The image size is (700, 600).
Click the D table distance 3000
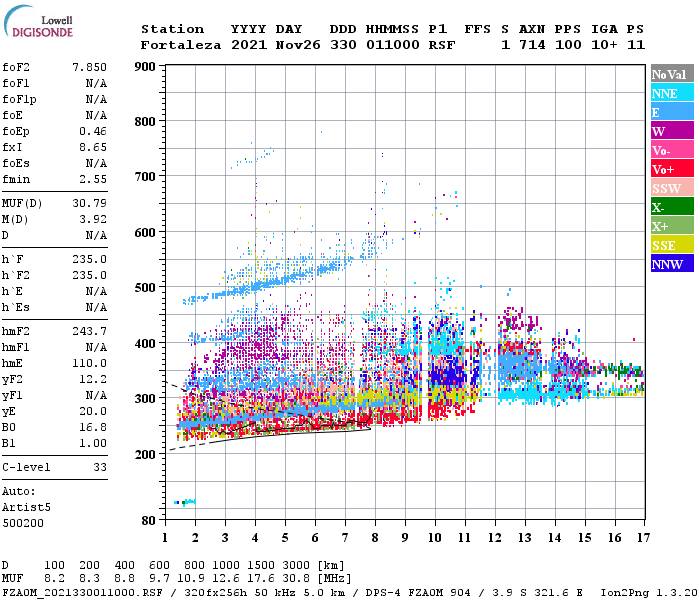(x=296, y=566)
